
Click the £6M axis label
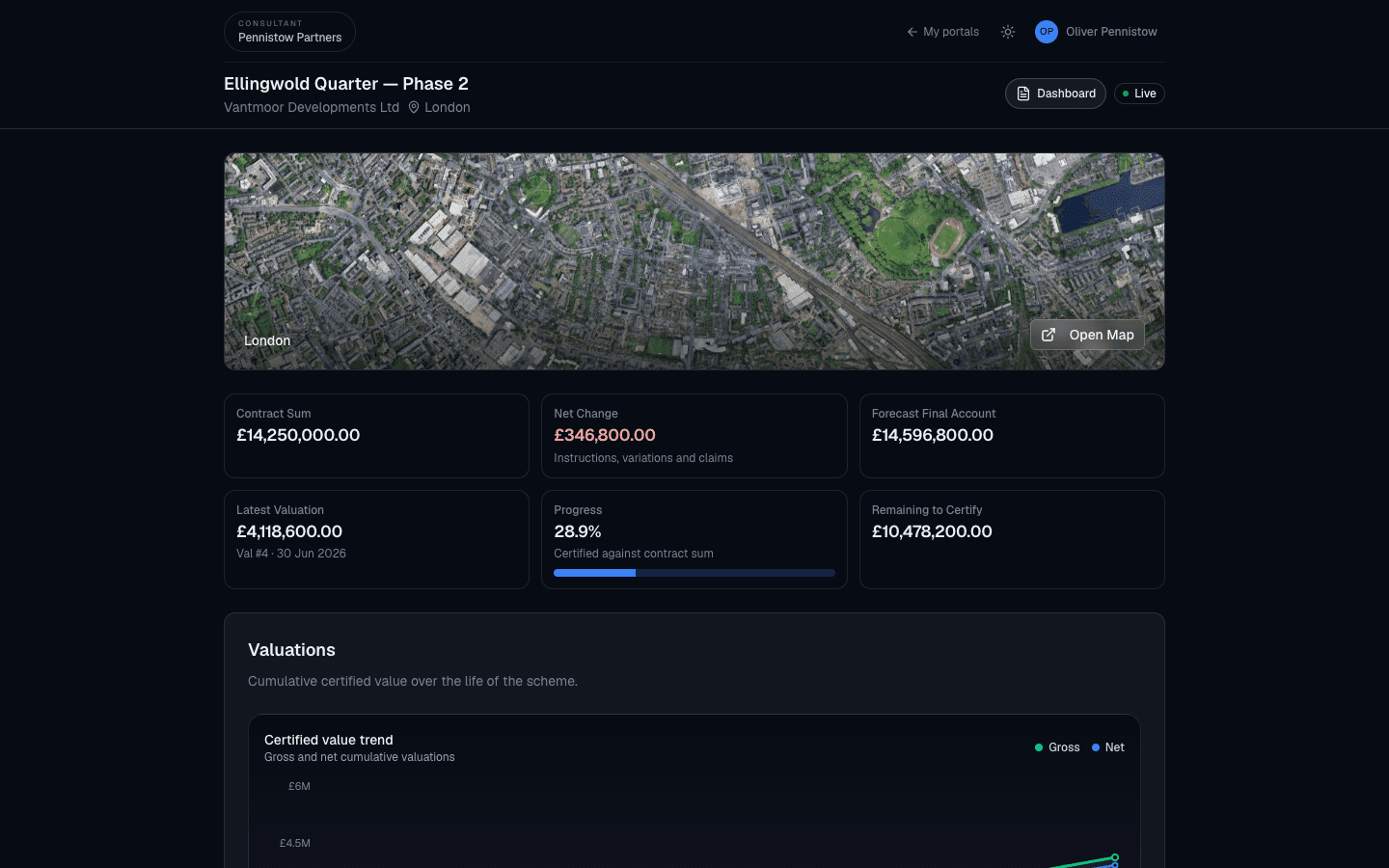(299, 786)
